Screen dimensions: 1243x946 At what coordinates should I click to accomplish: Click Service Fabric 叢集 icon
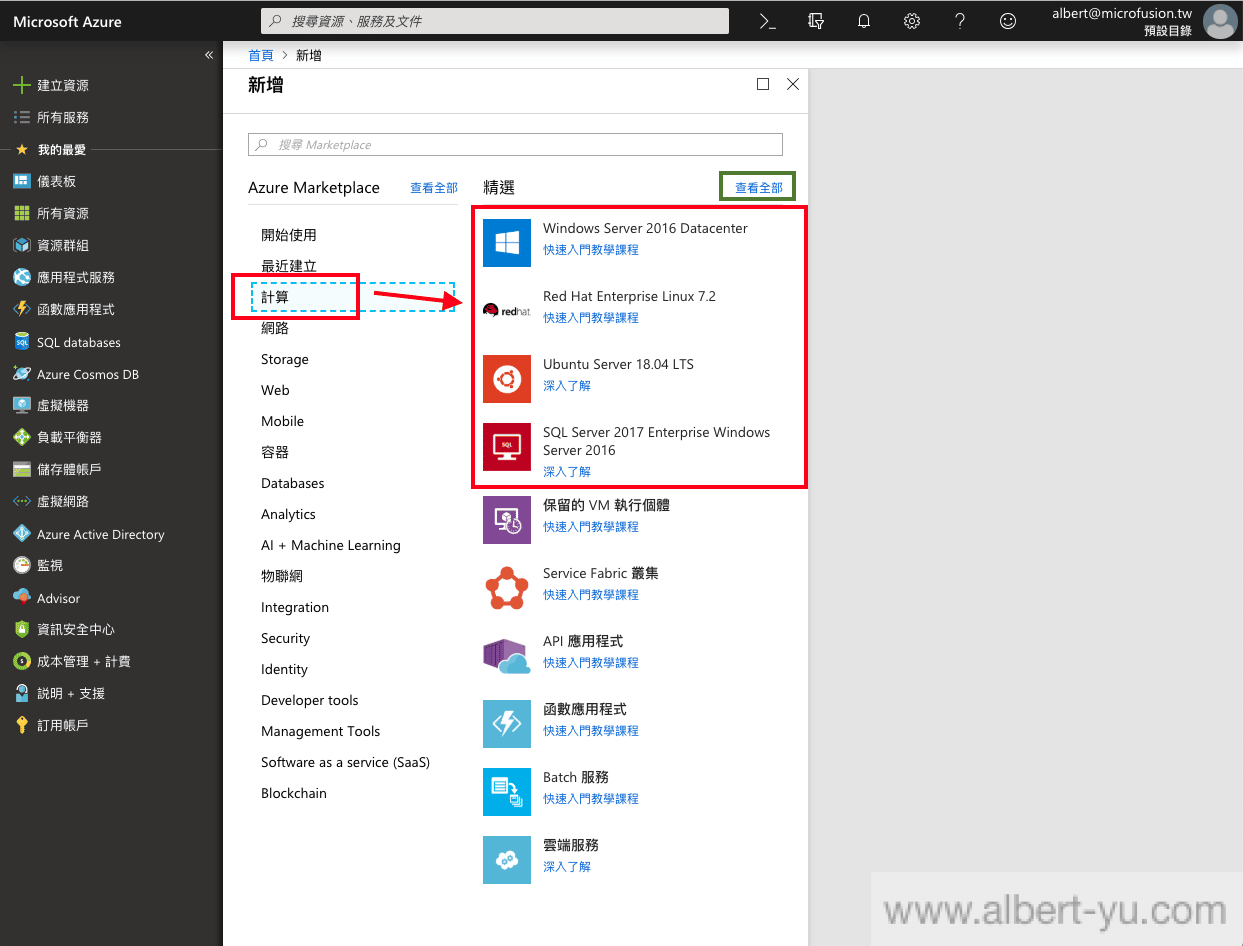(x=507, y=588)
